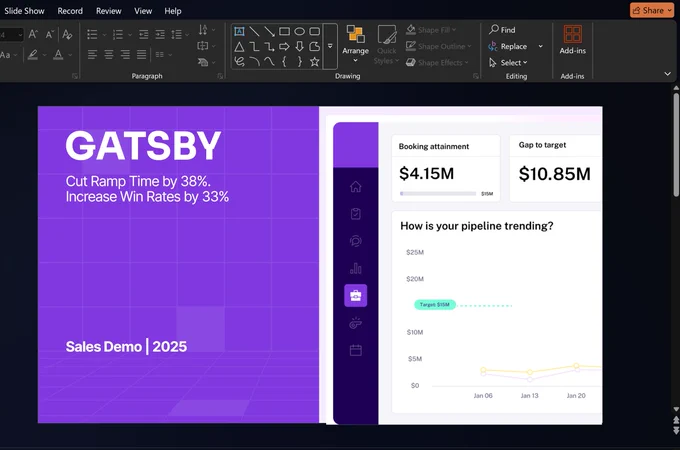This screenshot has width=680, height=450.
Task: Expand the shapes gallery More arrow
Action: pyautogui.click(x=330, y=46)
